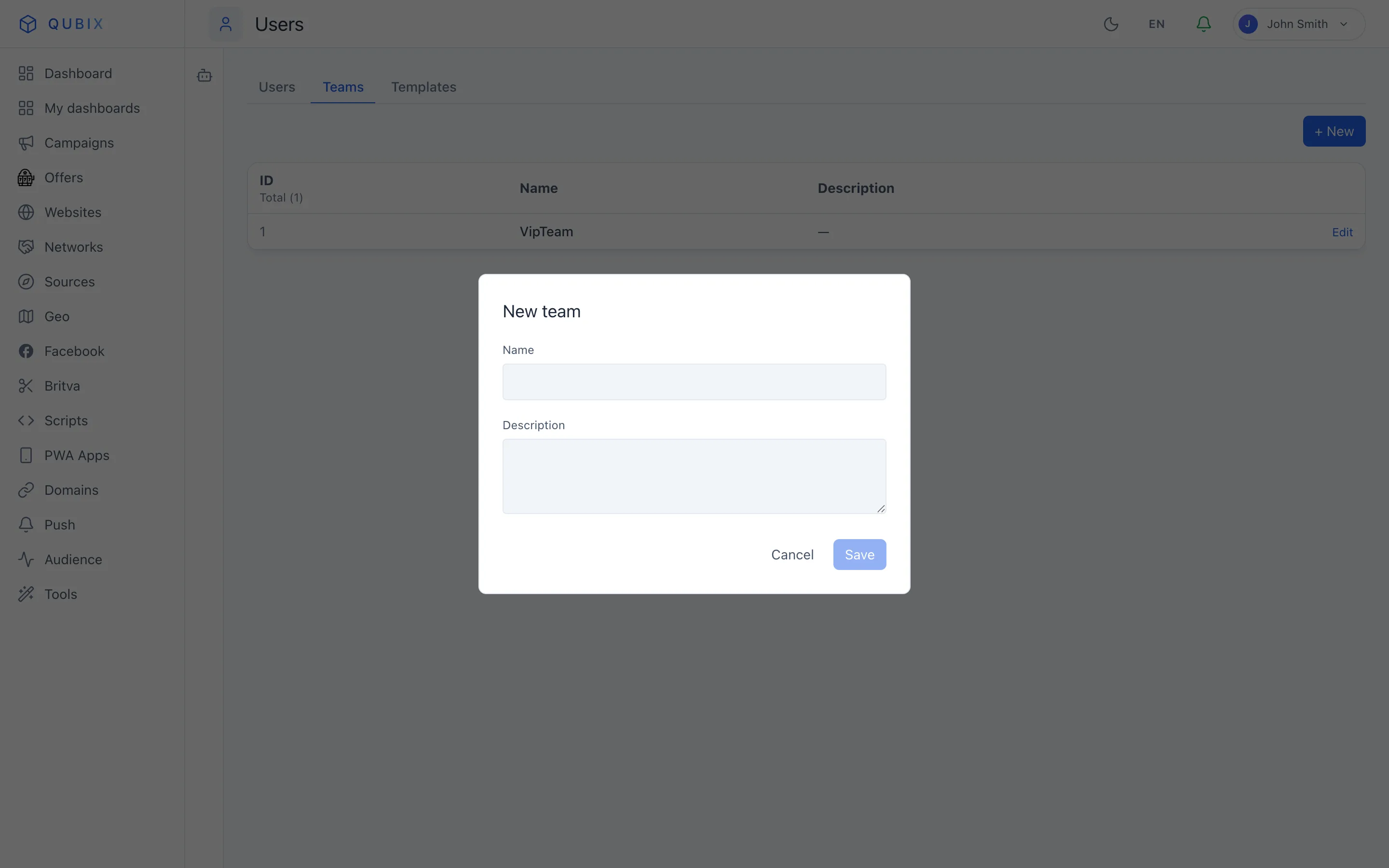Expand the John Smith account chevron
Viewport: 1389px width, 868px height.
coord(1344,24)
